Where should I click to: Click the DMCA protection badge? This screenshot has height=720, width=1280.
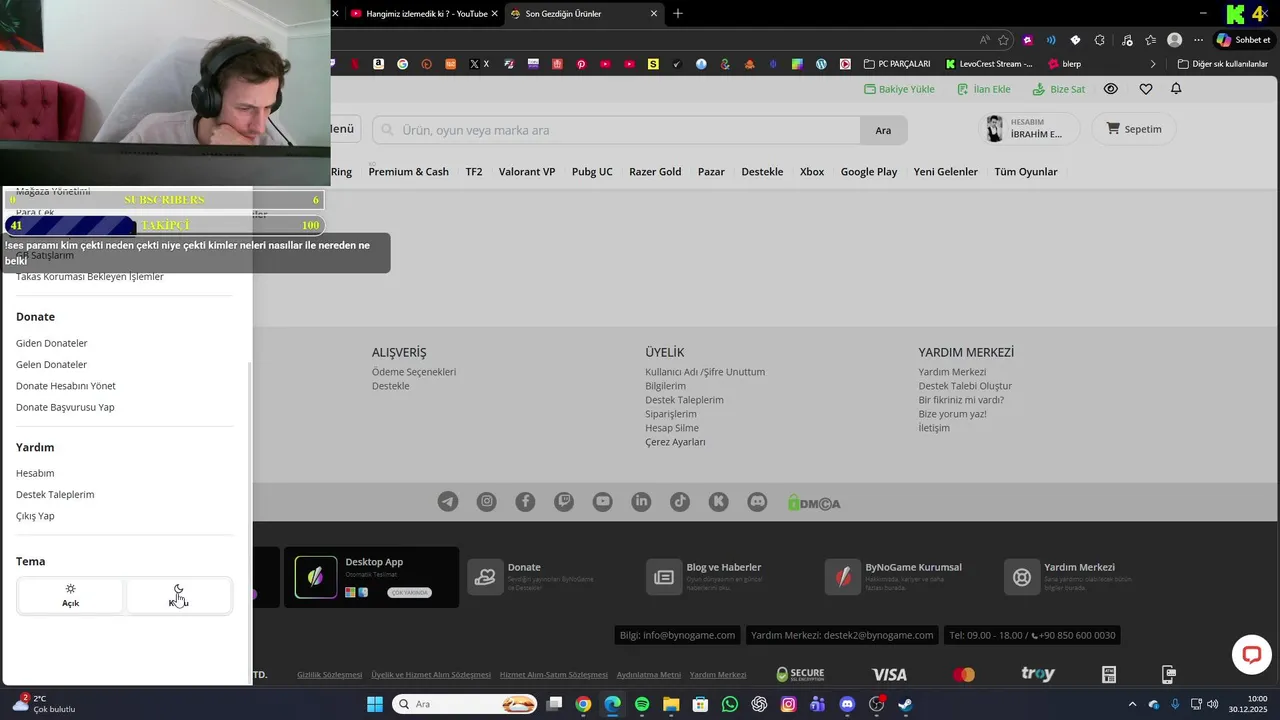(814, 503)
